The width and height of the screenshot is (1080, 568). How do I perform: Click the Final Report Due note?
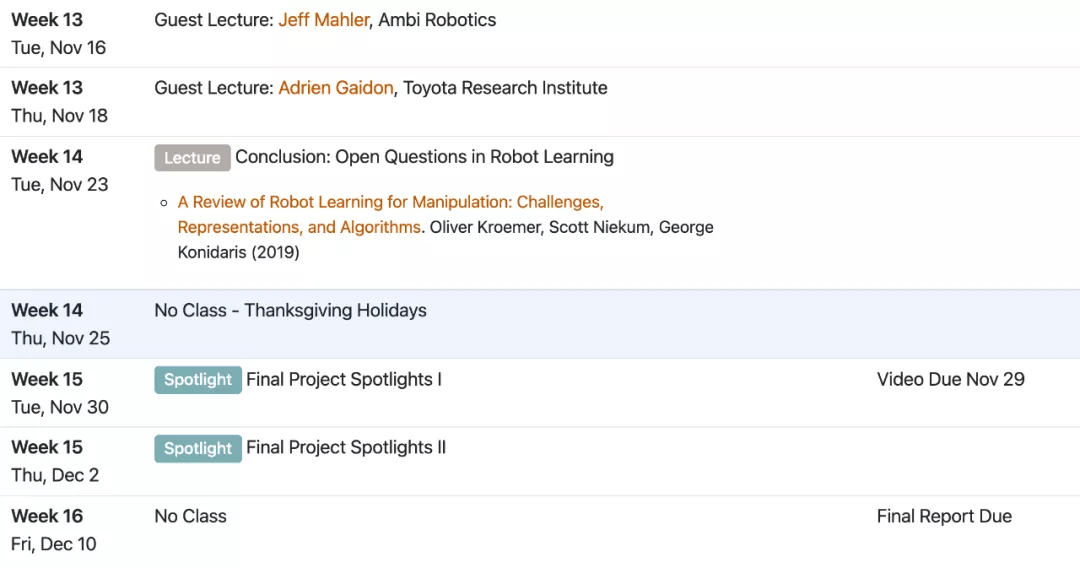[x=944, y=516]
